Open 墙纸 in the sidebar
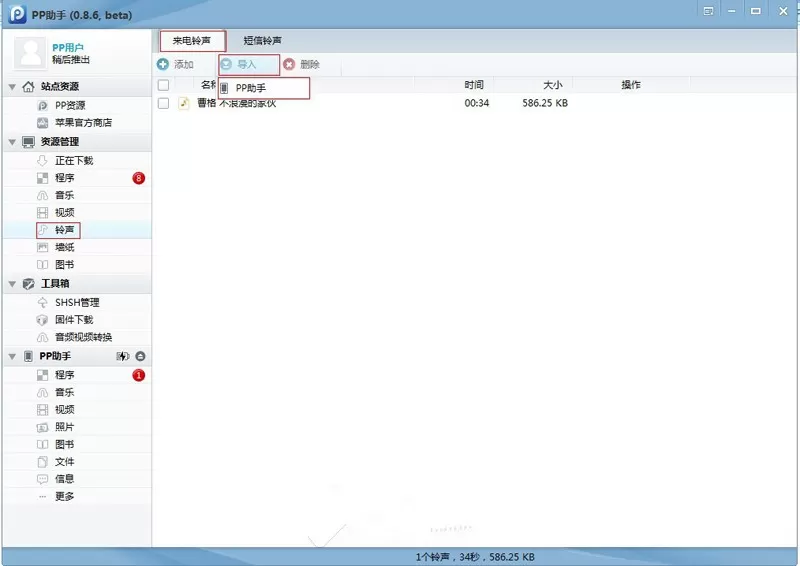This screenshot has height=566, width=800. coord(64,248)
